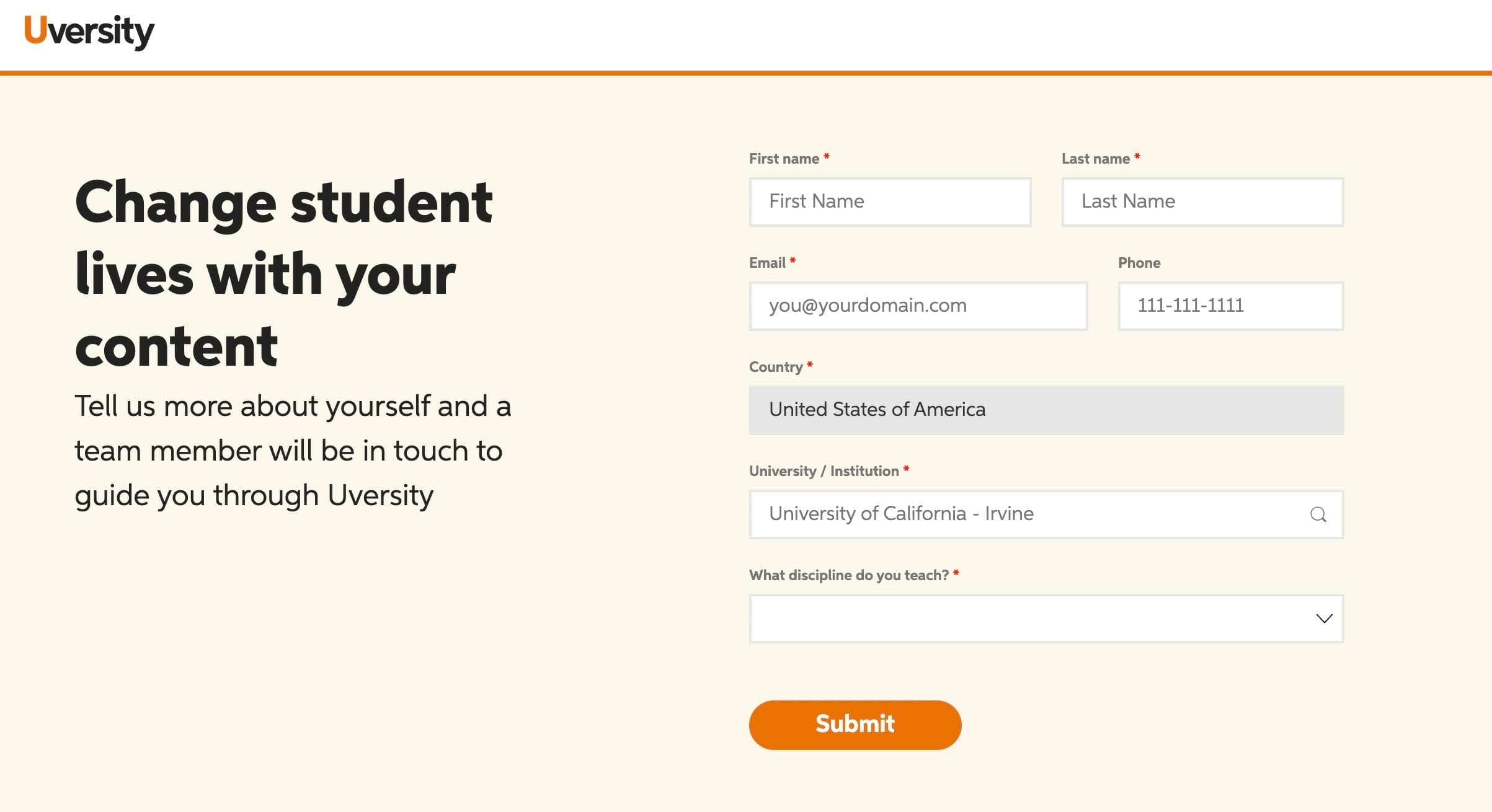Select the Country field showing United States
The image size is (1492, 812).
[x=1047, y=410]
